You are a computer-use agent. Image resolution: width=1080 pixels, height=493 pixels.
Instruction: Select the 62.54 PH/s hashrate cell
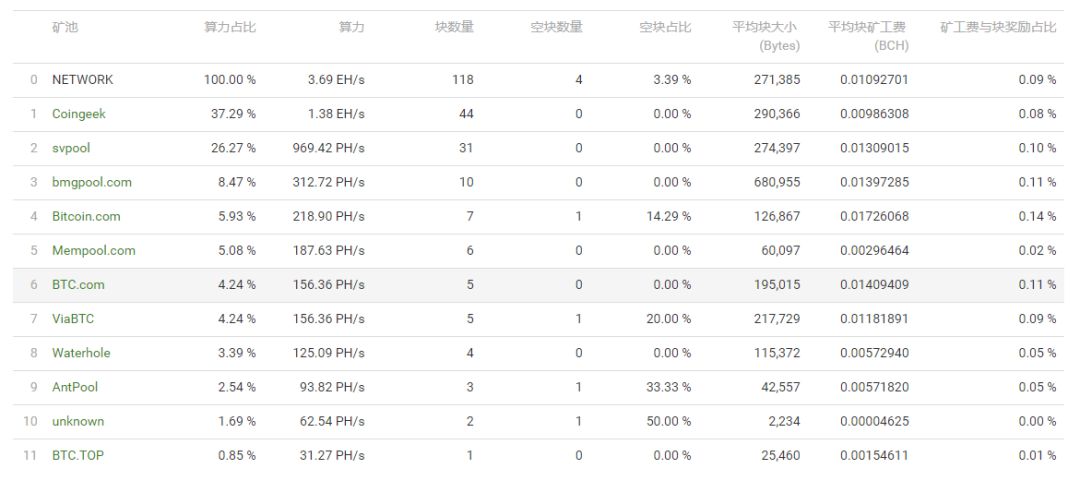tap(332, 421)
